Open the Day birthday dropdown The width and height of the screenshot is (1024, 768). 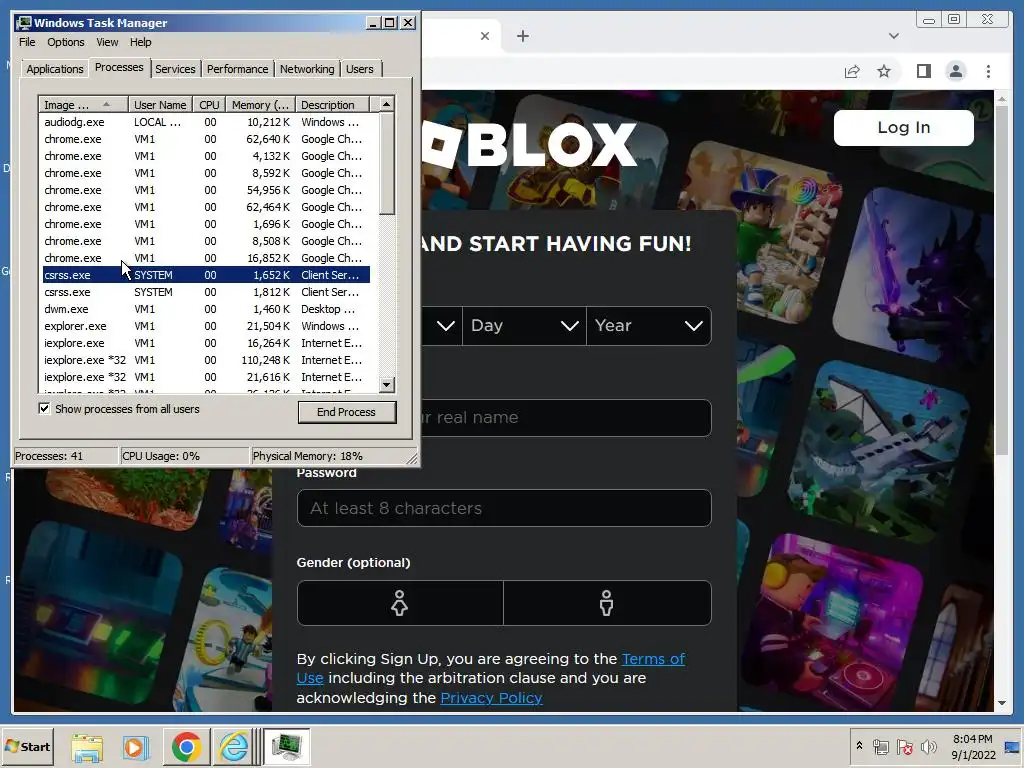[524, 325]
